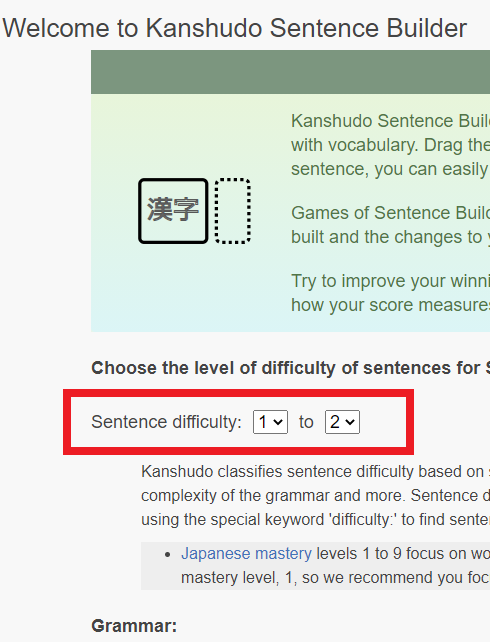Click the 'Try to improve your winning' paragraph
This screenshot has height=642, width=490.
391,293
